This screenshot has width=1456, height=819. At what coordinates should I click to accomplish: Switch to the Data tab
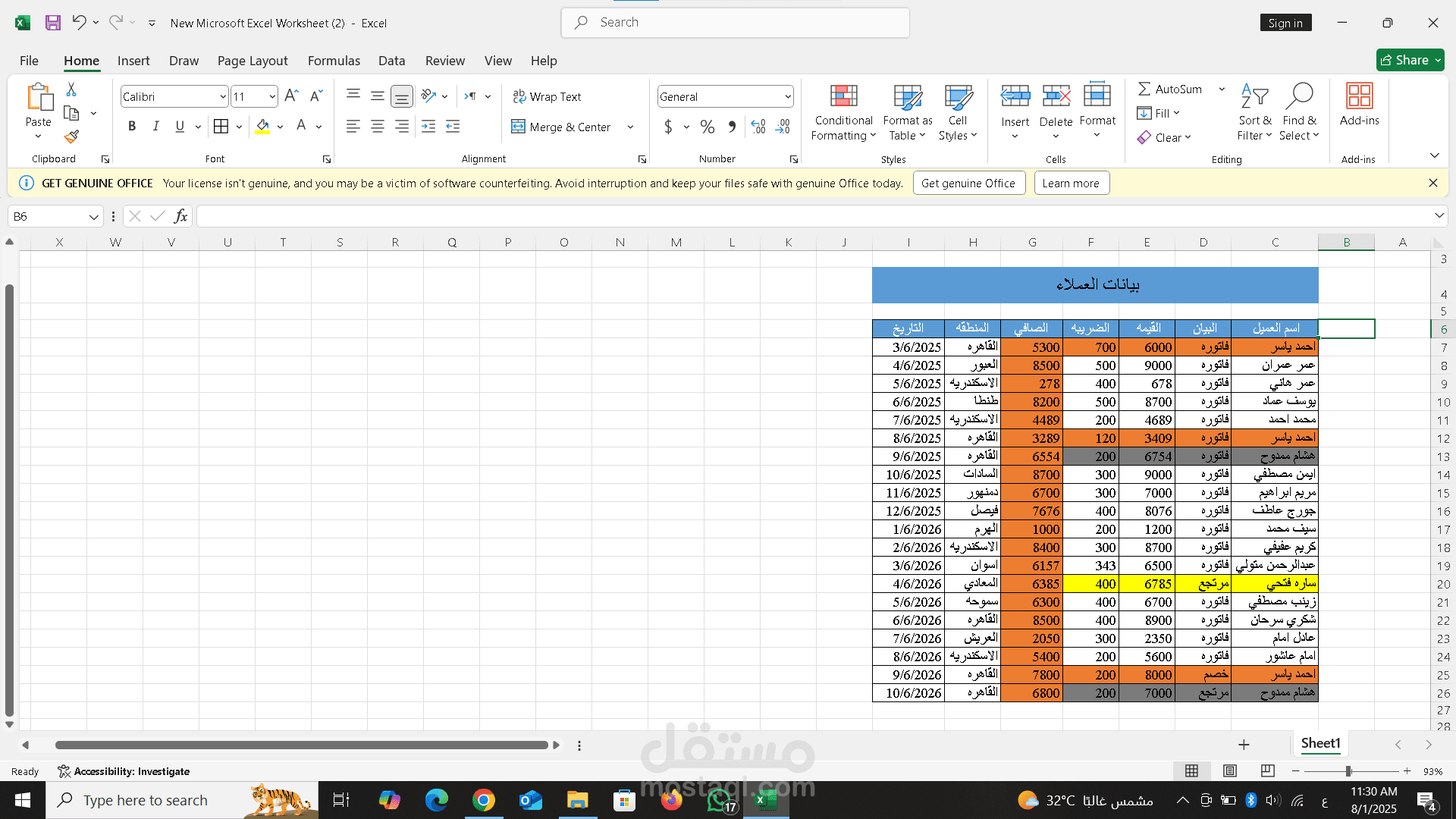pos(391,61)
